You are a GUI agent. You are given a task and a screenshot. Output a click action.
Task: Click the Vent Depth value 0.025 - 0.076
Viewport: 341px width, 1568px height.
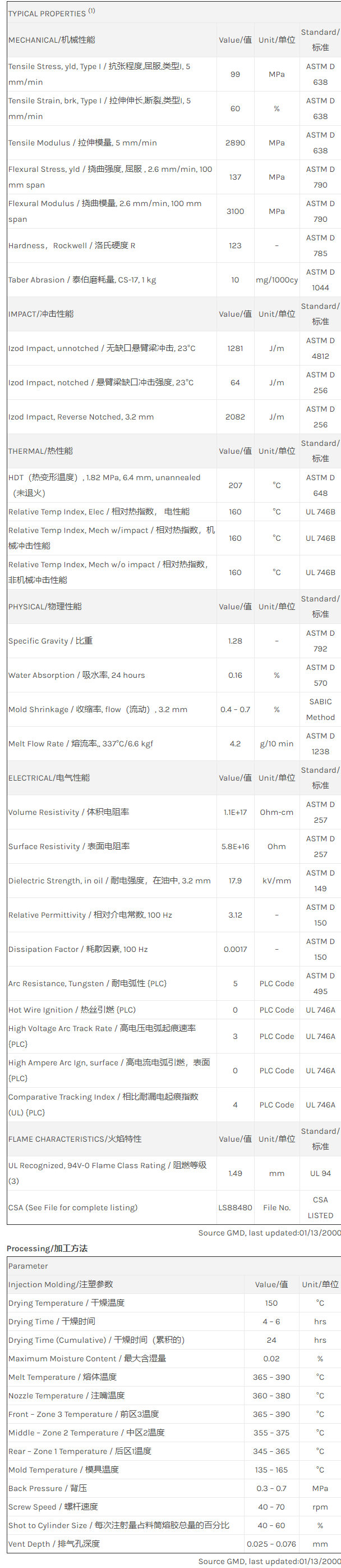tap(271, 1544)
